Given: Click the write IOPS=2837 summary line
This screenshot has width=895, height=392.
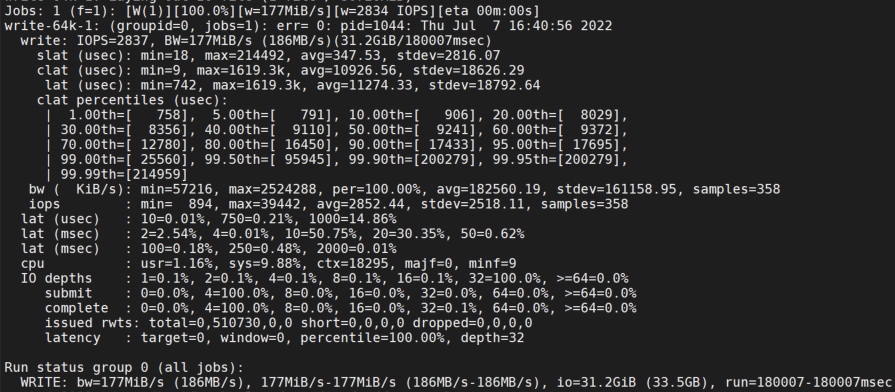Looking at the screenshot, I should coord(255,41).
